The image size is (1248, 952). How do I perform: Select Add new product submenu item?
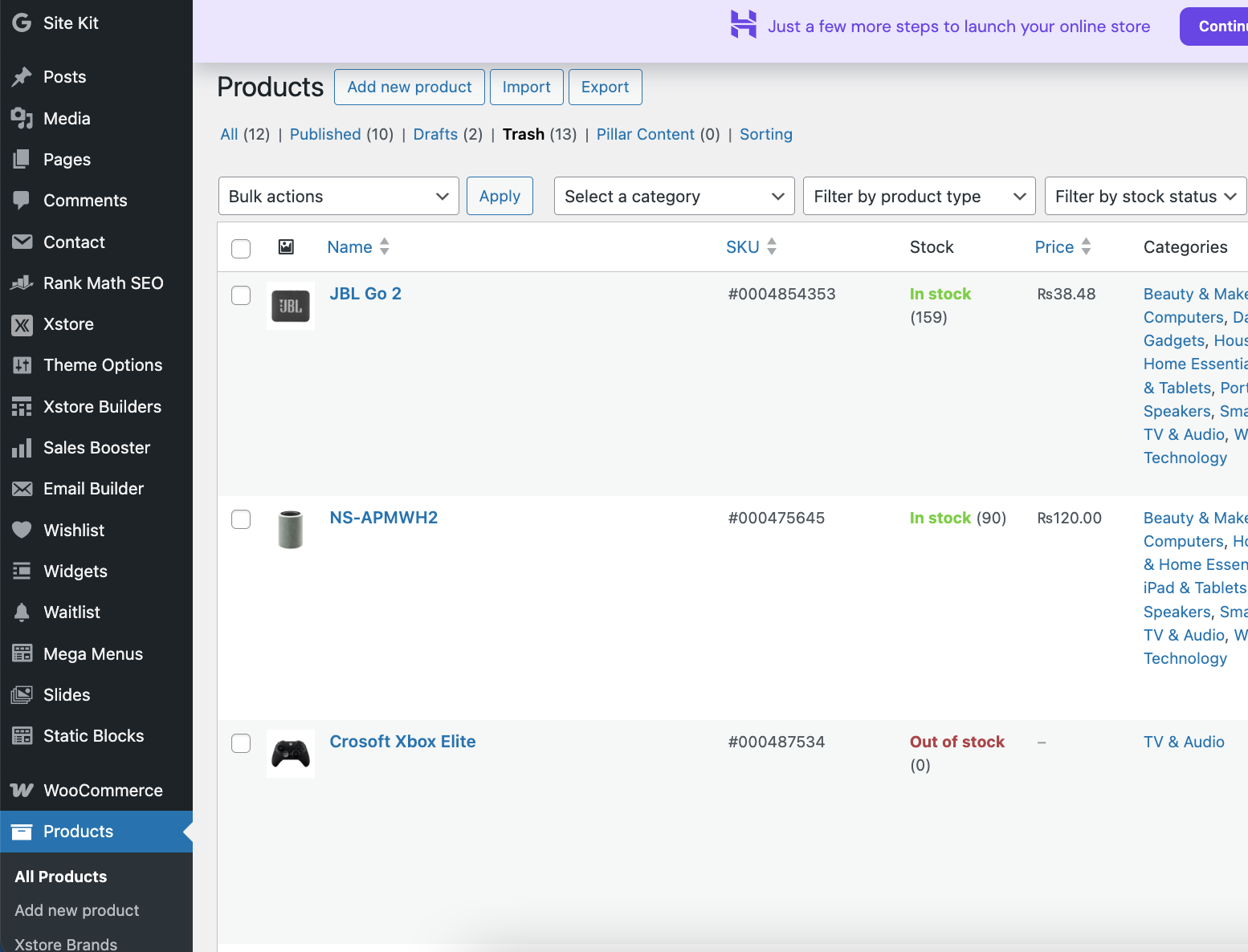pos(77,910)
